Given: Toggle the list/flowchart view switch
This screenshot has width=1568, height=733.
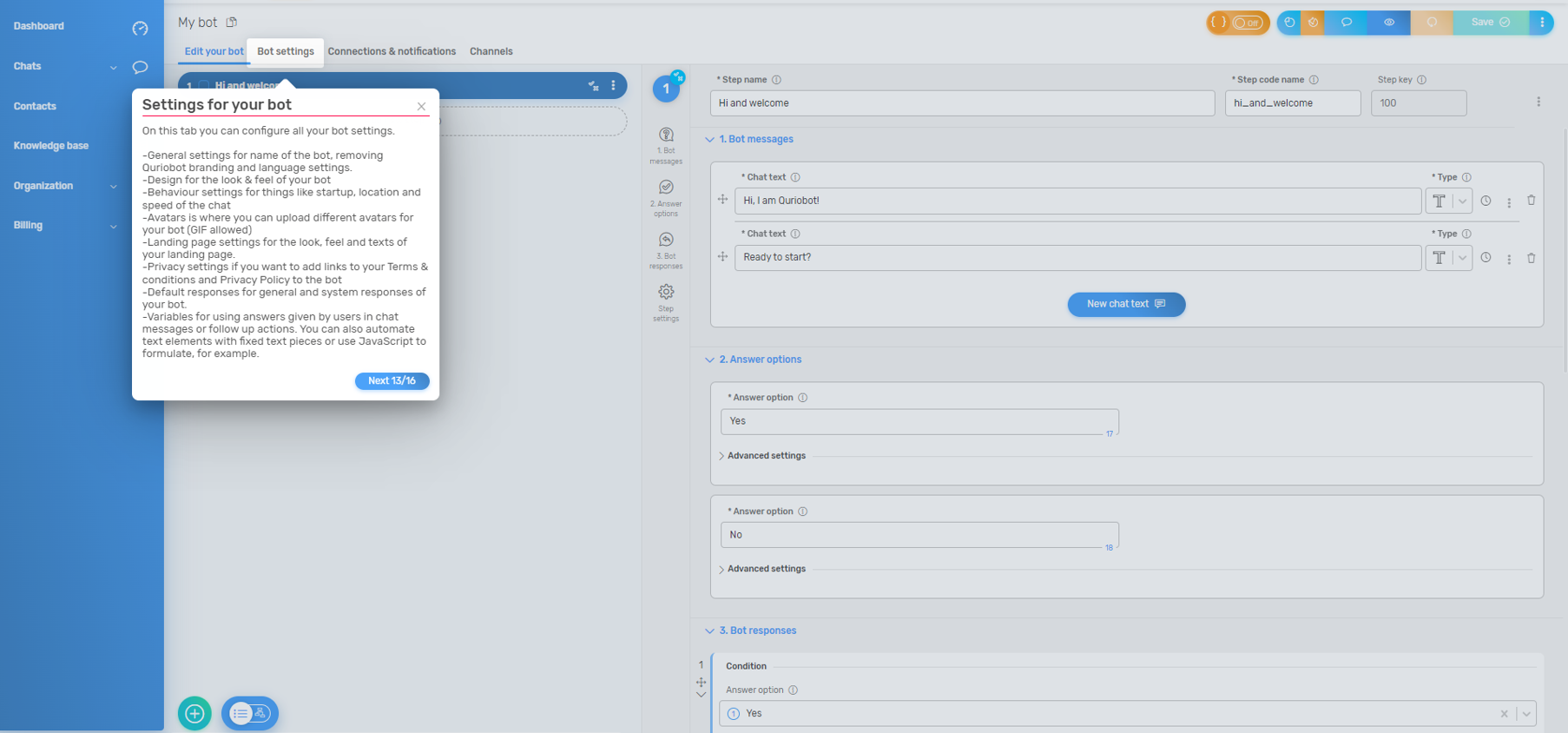Looking at the screenshot, I should (x=250, y=713).
